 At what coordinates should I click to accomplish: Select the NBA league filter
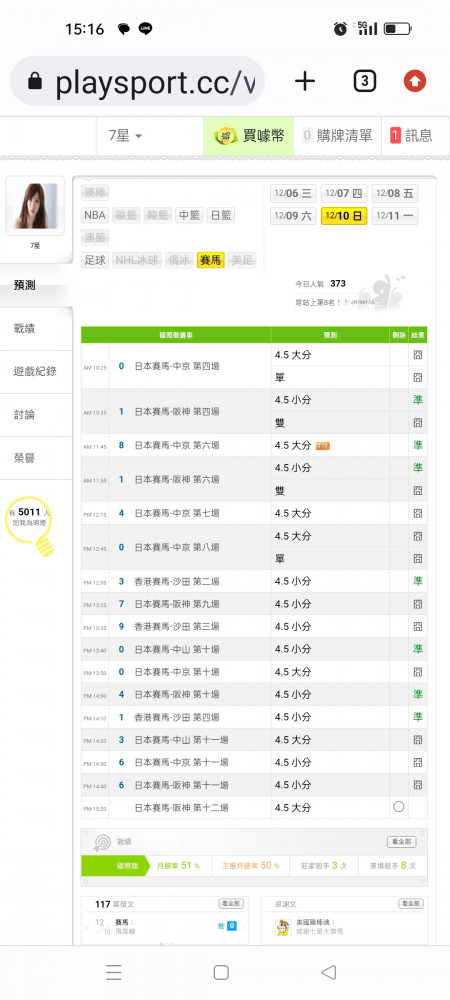coord(95,216)
